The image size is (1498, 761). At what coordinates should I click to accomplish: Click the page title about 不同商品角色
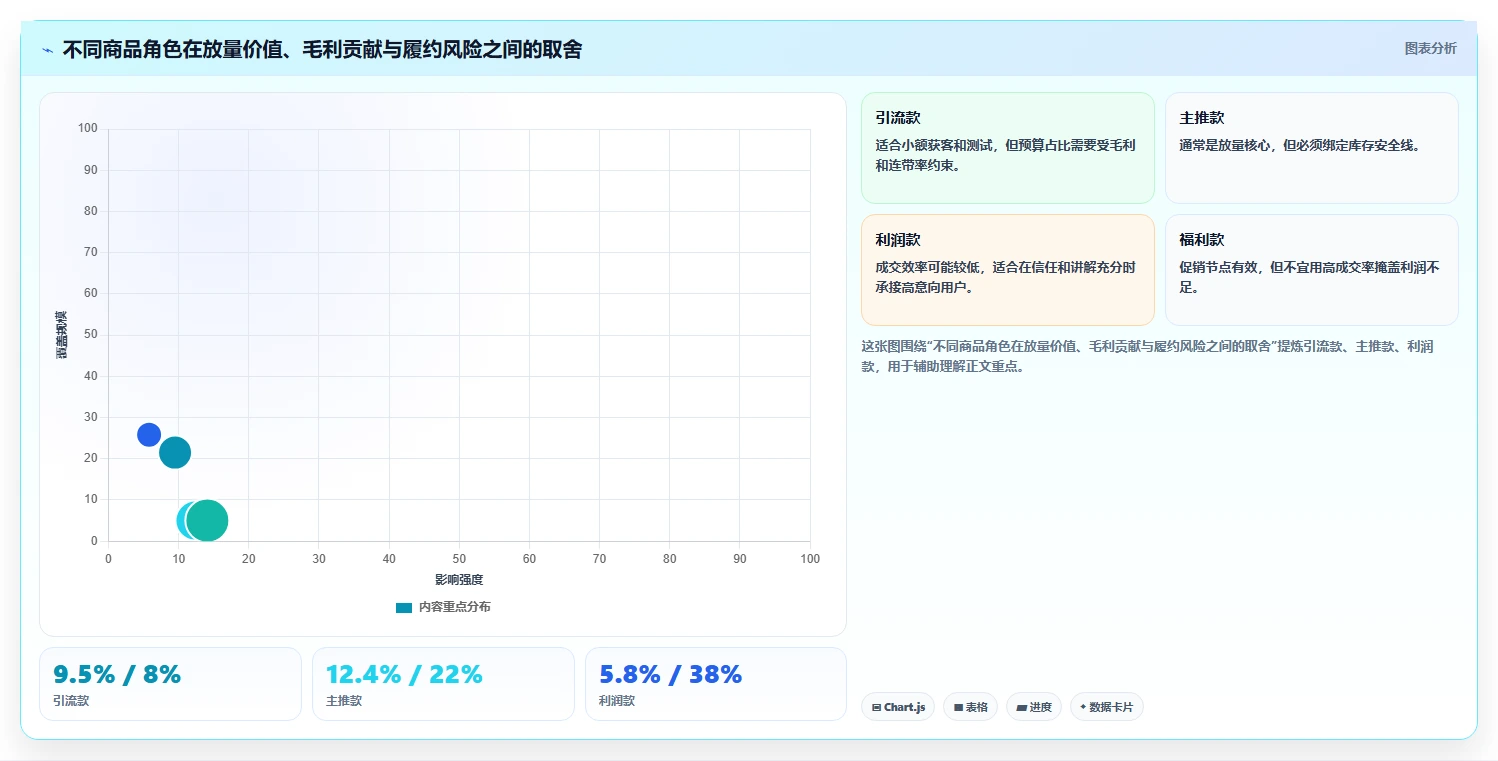click(322, 49)
